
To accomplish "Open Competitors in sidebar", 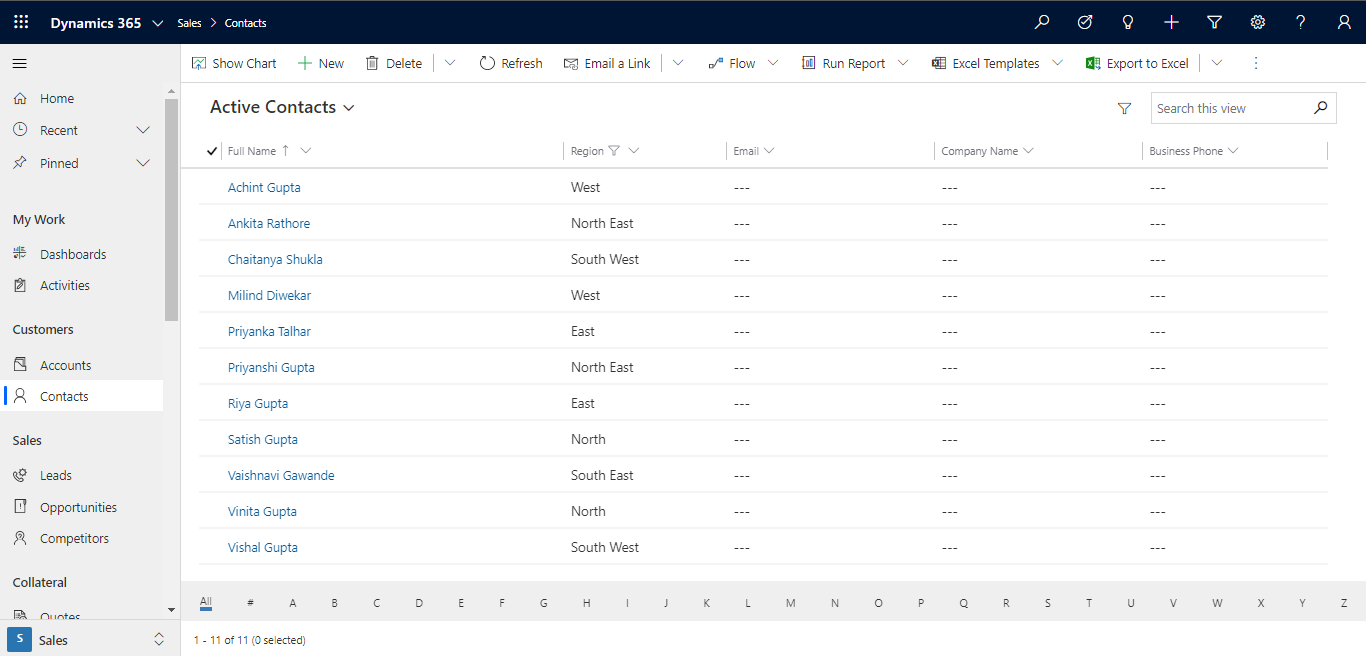I will (74, 538).
